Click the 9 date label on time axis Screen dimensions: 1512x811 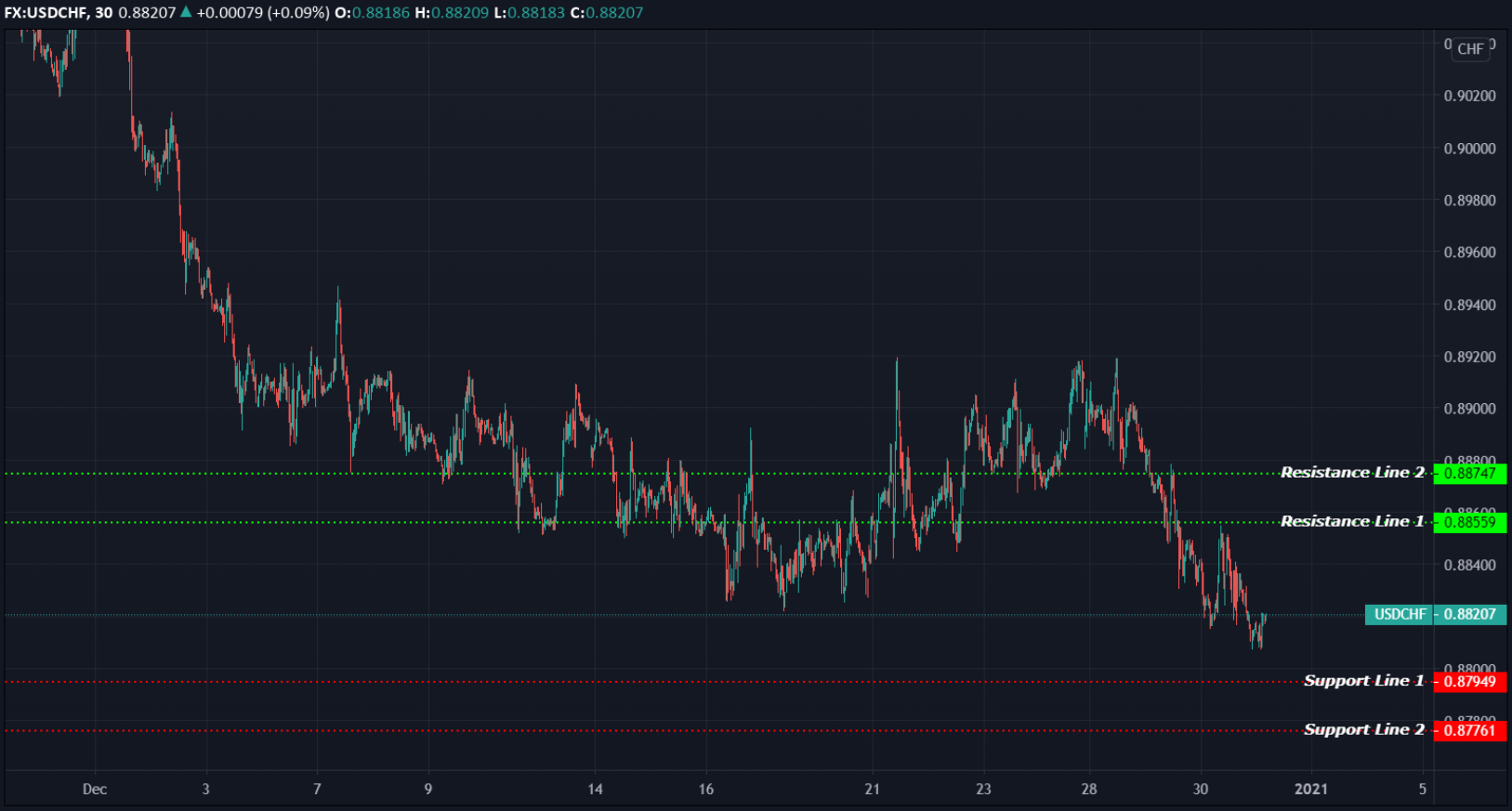pyautogui.click(x=428, y=790)
